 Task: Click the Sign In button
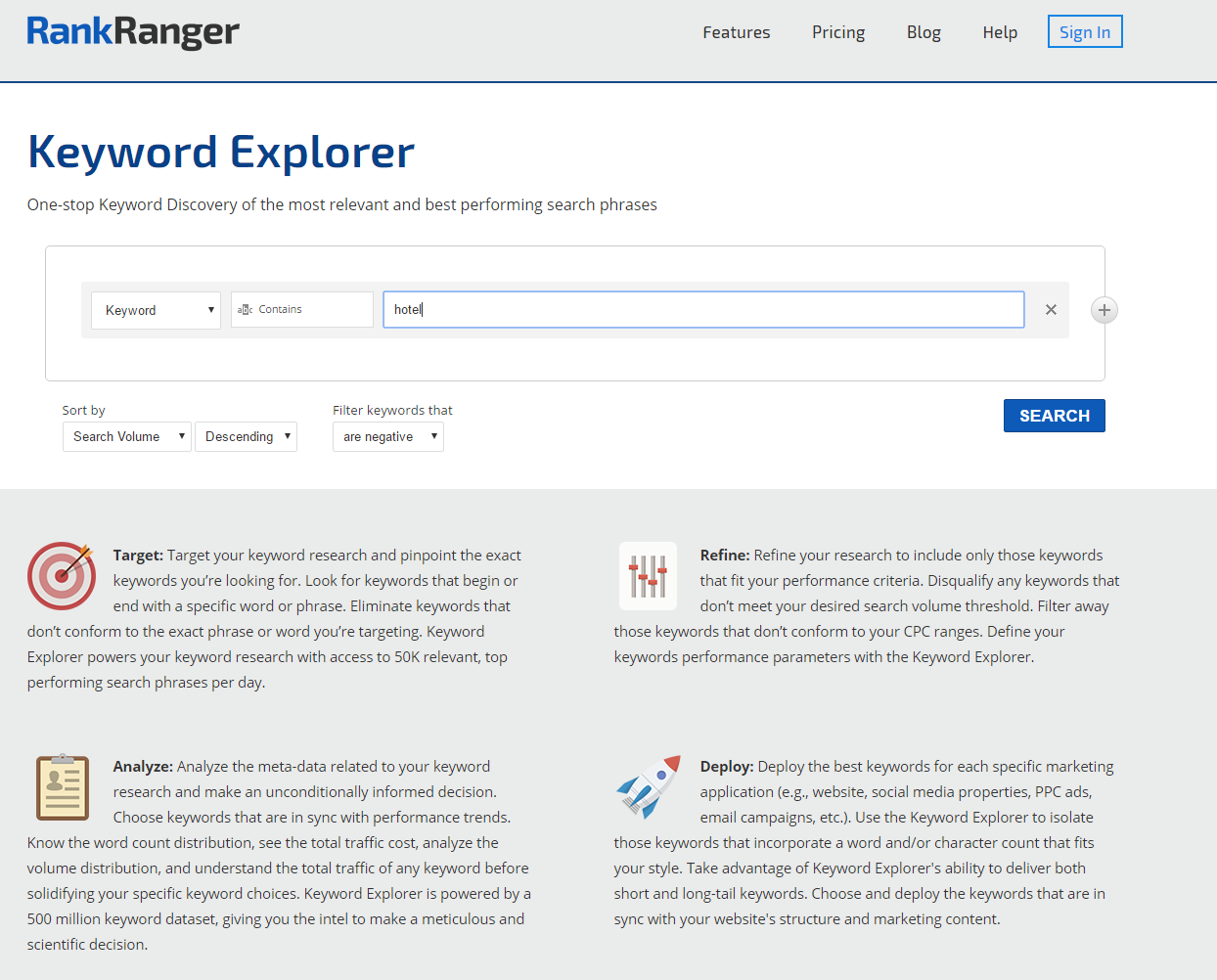[x=1085, y=32]
